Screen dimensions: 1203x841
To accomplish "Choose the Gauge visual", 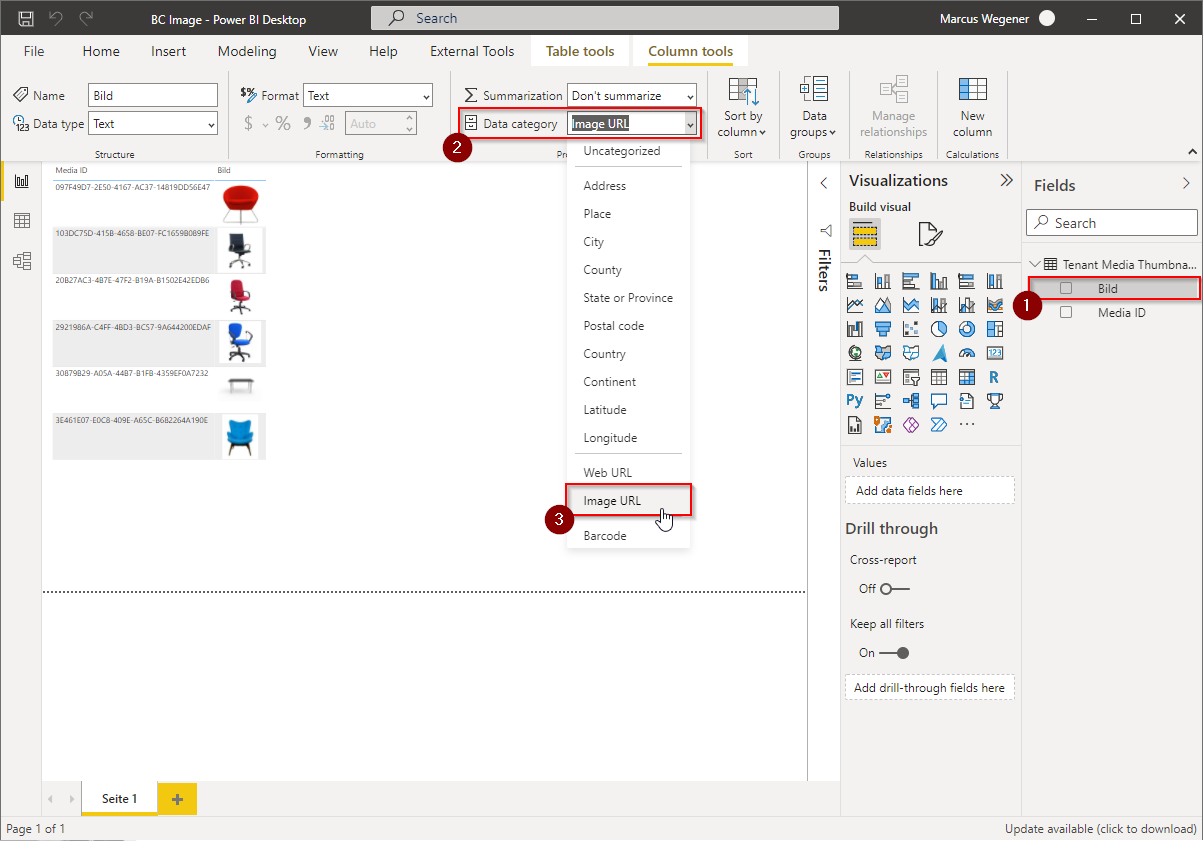I will click(967, 353).
